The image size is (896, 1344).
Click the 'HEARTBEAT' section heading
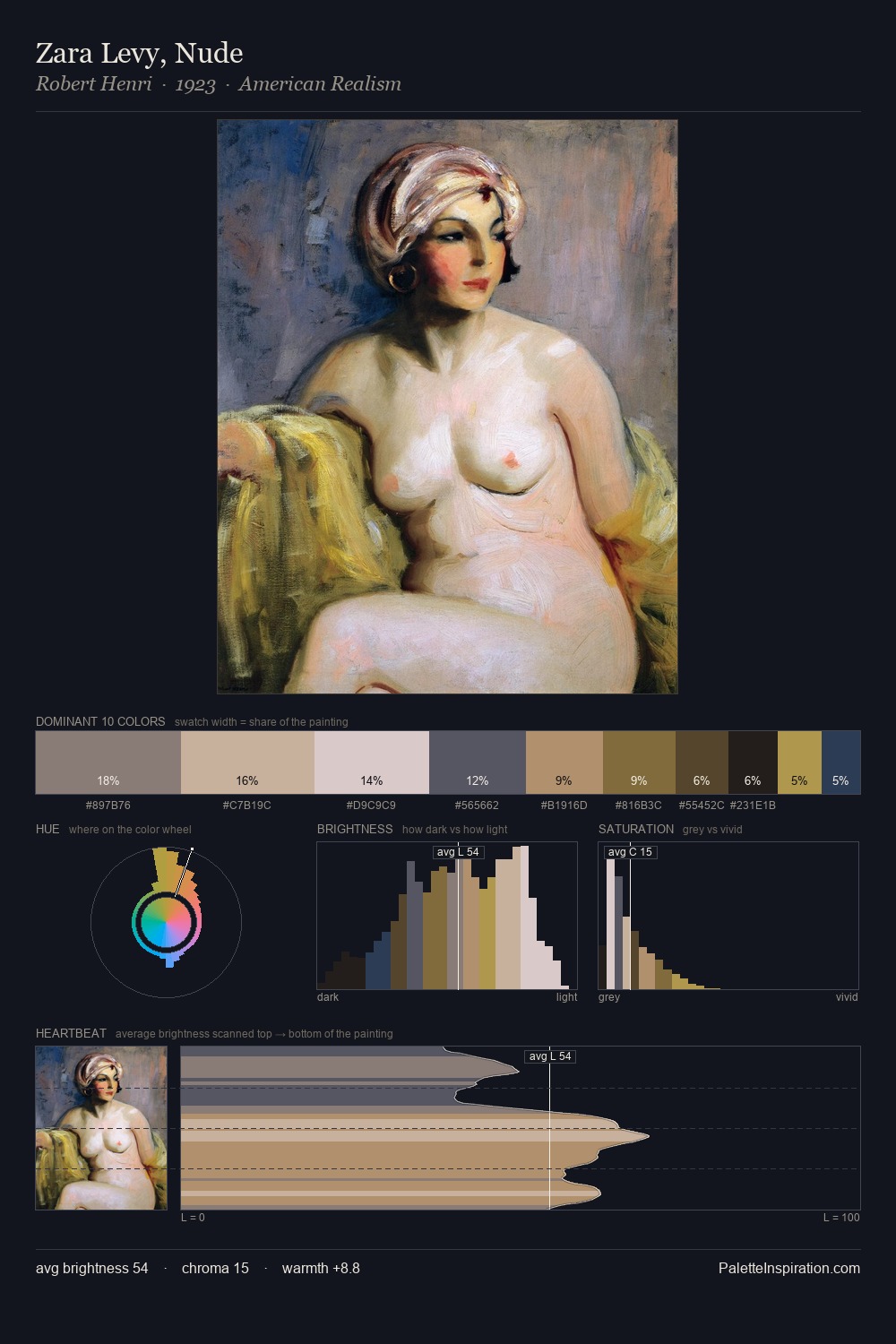point(71,1033)
